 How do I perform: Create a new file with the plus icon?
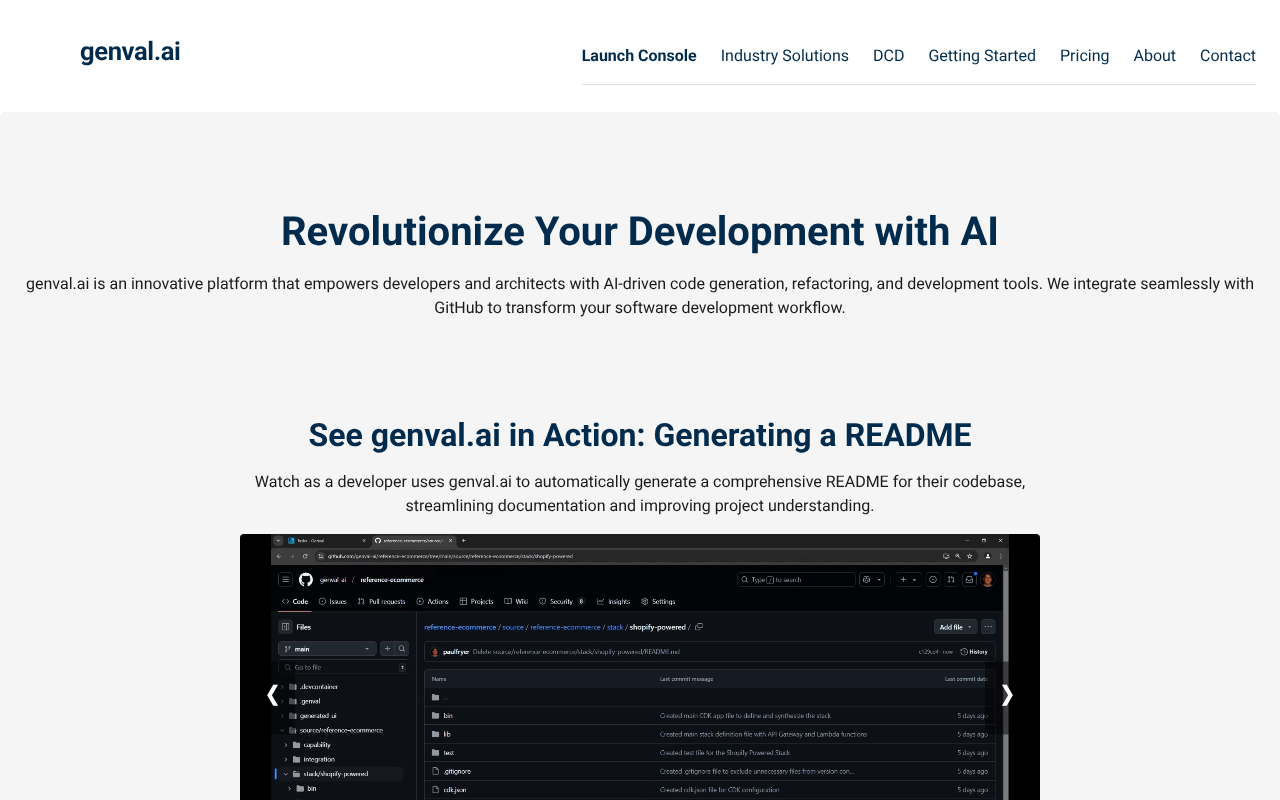[386, 648]
